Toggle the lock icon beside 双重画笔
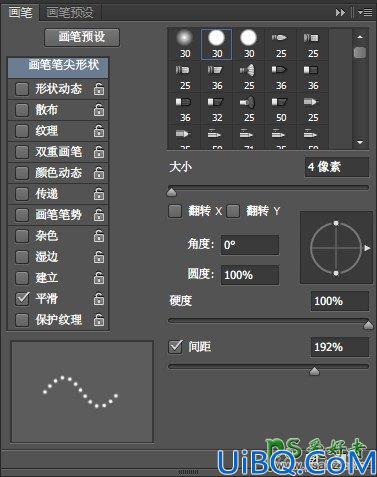The width and height of the screenshot is (377, 477). click(99, 152)
